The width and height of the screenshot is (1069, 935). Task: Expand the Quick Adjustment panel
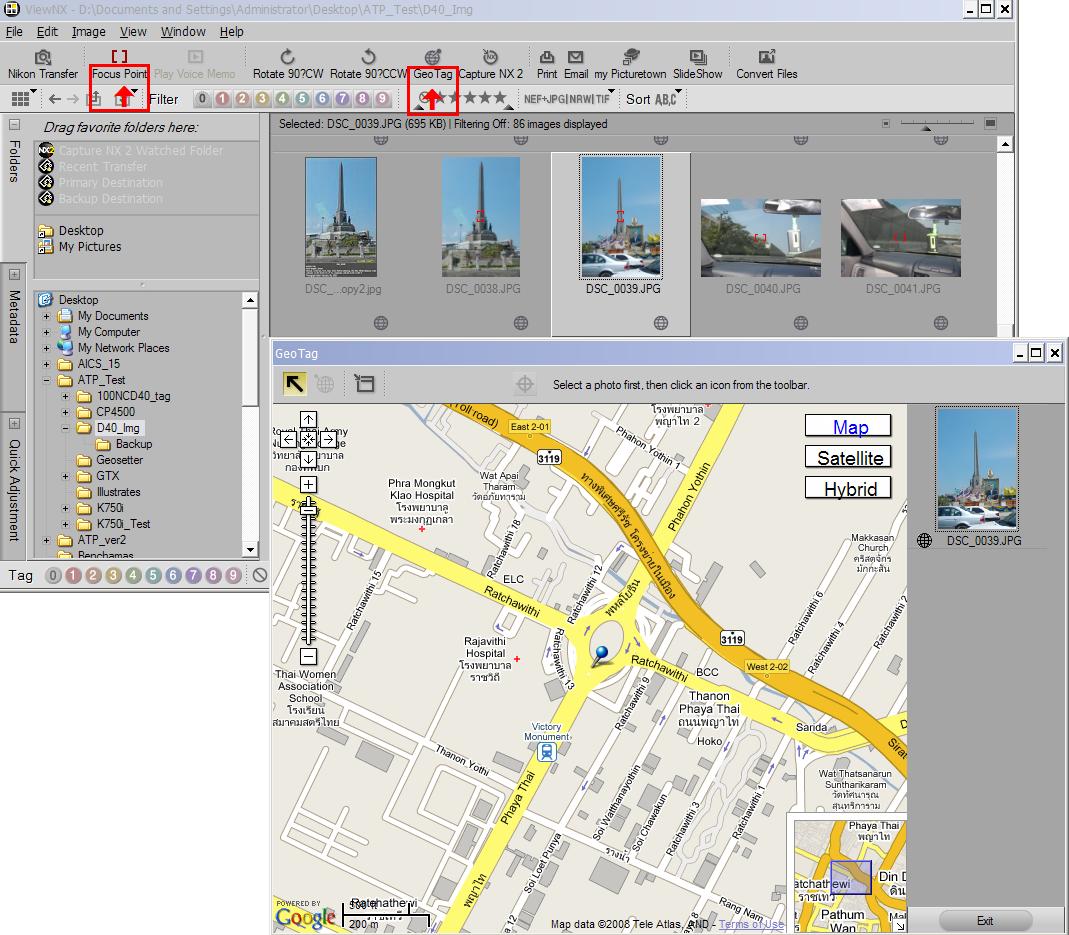click(x=14, y=424)
